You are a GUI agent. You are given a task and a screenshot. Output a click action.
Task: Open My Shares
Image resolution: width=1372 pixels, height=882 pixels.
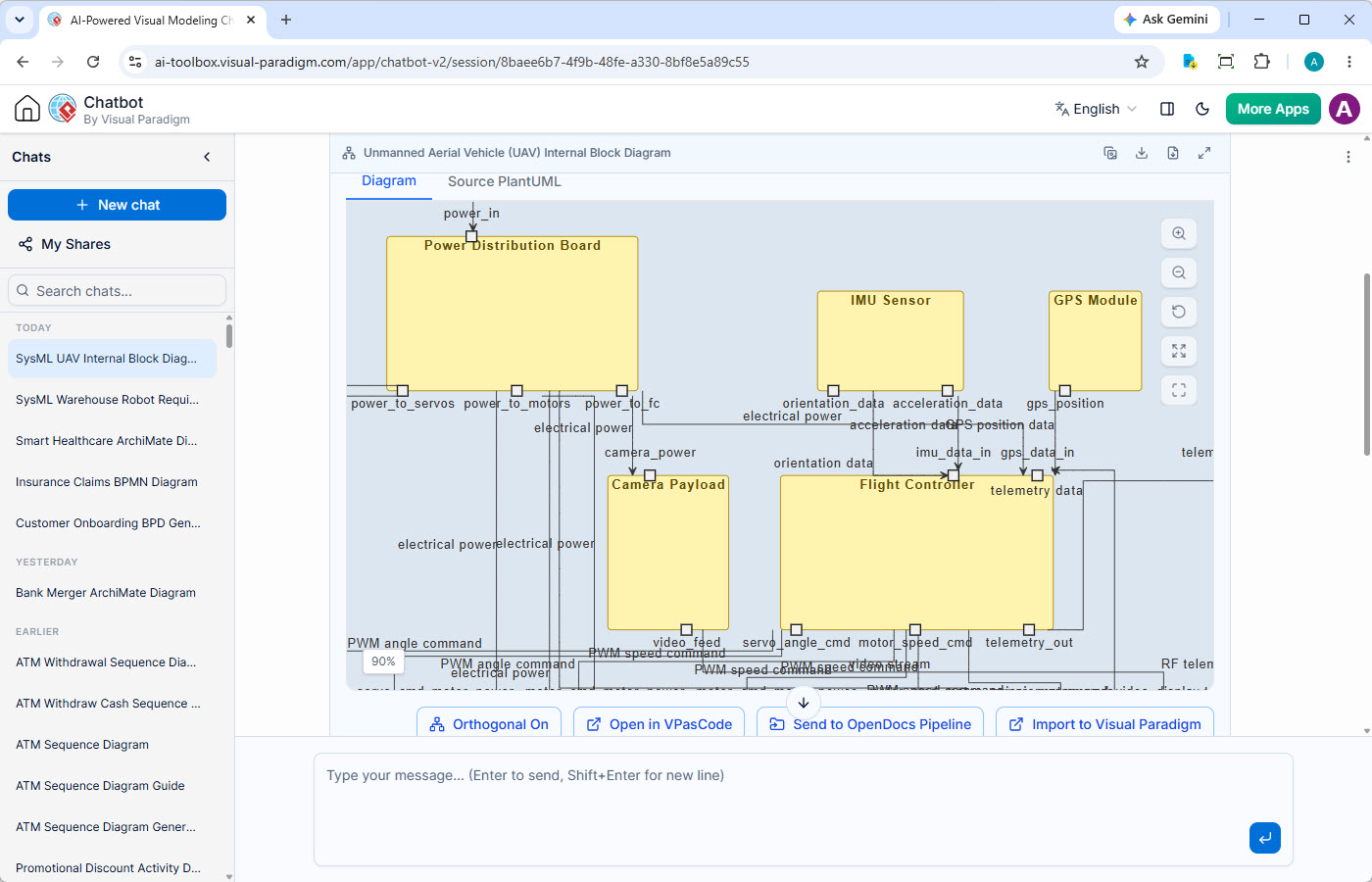[x=65, y=244]
